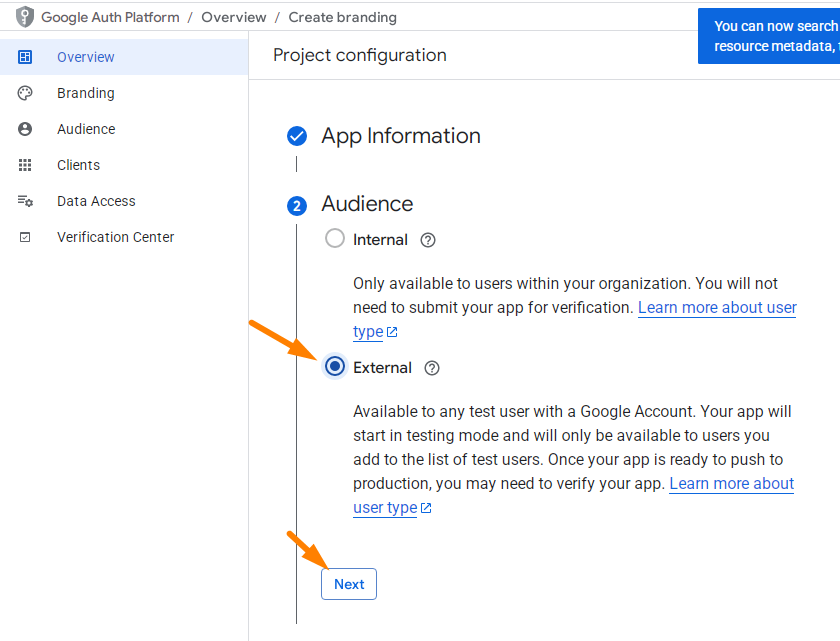The height and width of the screenshot is (641, 840).
Task: Click the Create branding breadcrumb
Action: click(x=343, y=18)
